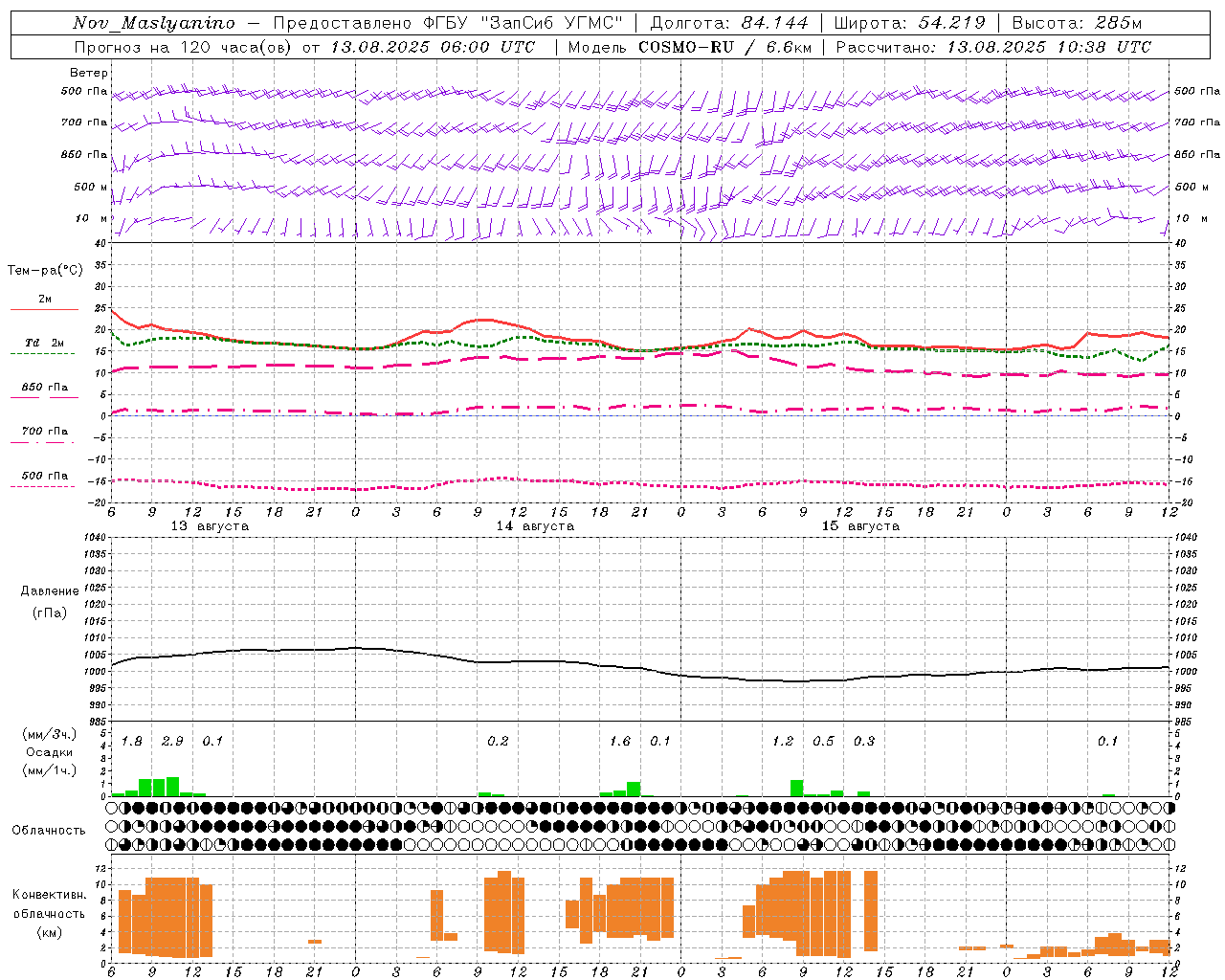Select the elevation label Высота: 285м
The image size is (1225, 980).
point(1077,23)
